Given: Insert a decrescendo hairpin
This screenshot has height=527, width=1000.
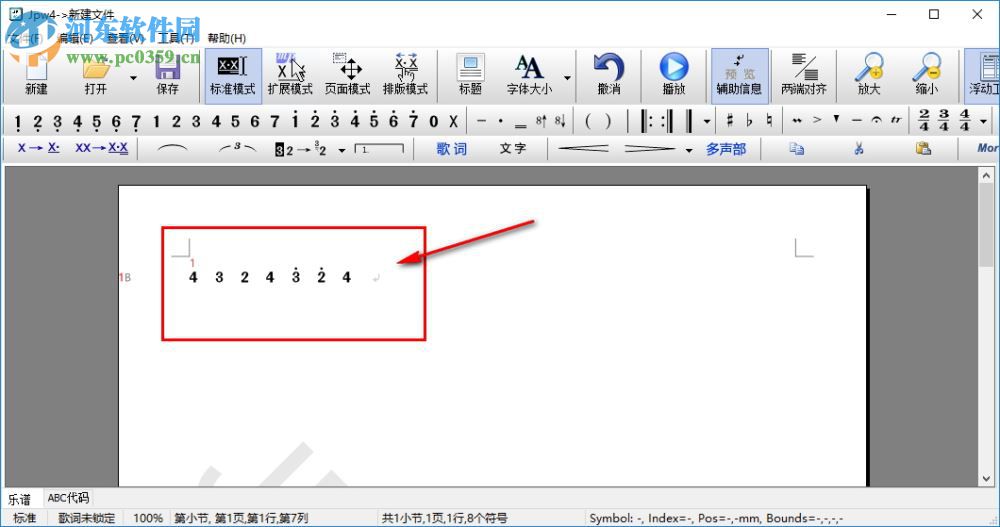Looking at the screenshot, I should click(x=649, y=149).
